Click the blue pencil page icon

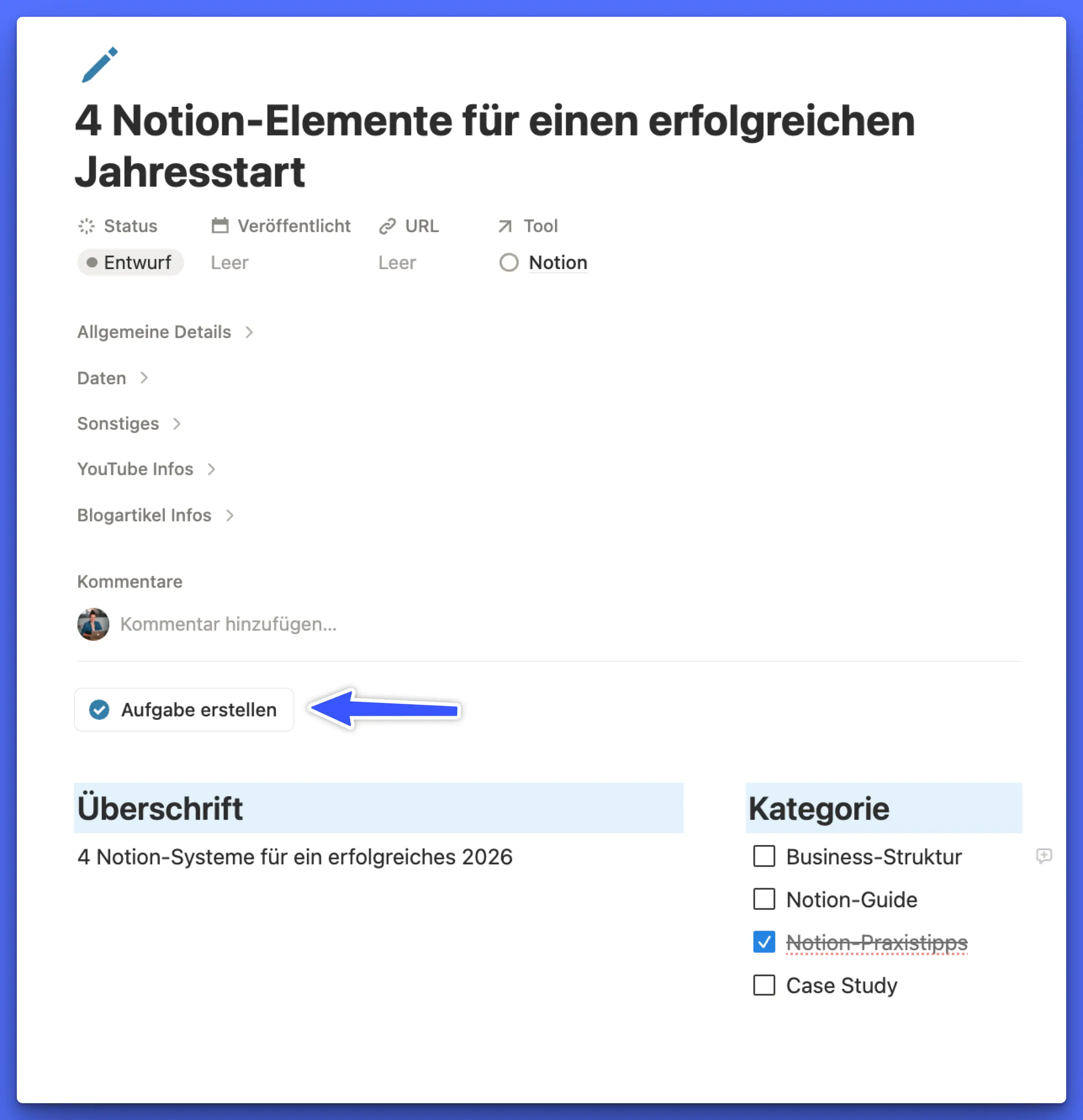(x=100, y=65)
